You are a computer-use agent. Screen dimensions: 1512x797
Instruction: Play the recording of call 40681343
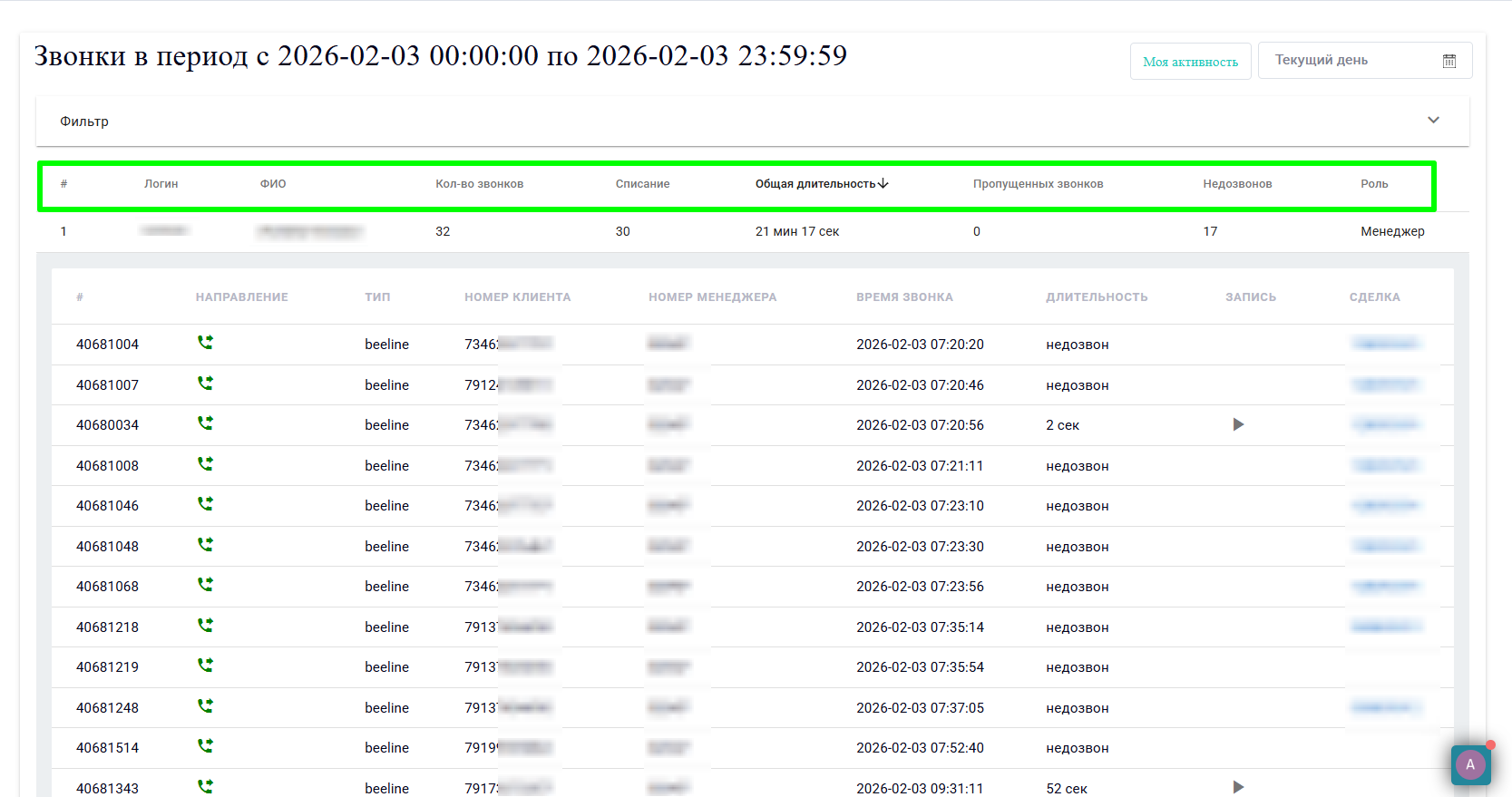click(x=1238, y=787)
